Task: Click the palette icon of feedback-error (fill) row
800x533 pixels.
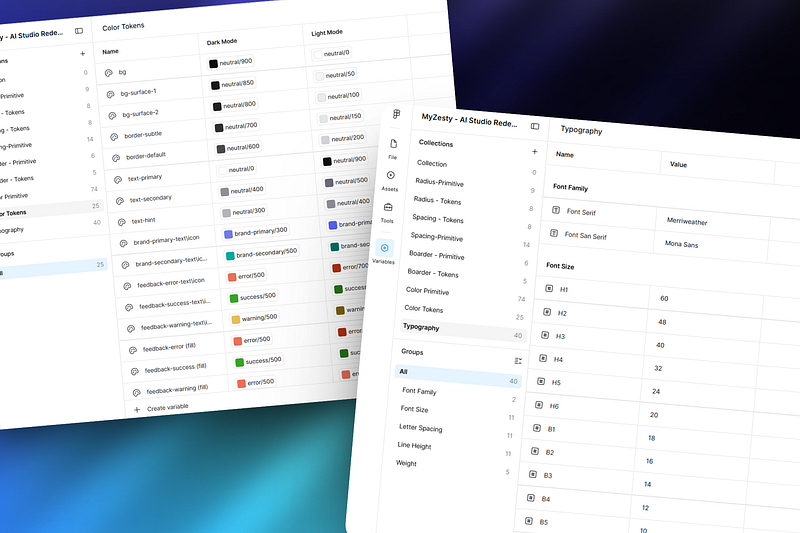Action: coord(133,350)
